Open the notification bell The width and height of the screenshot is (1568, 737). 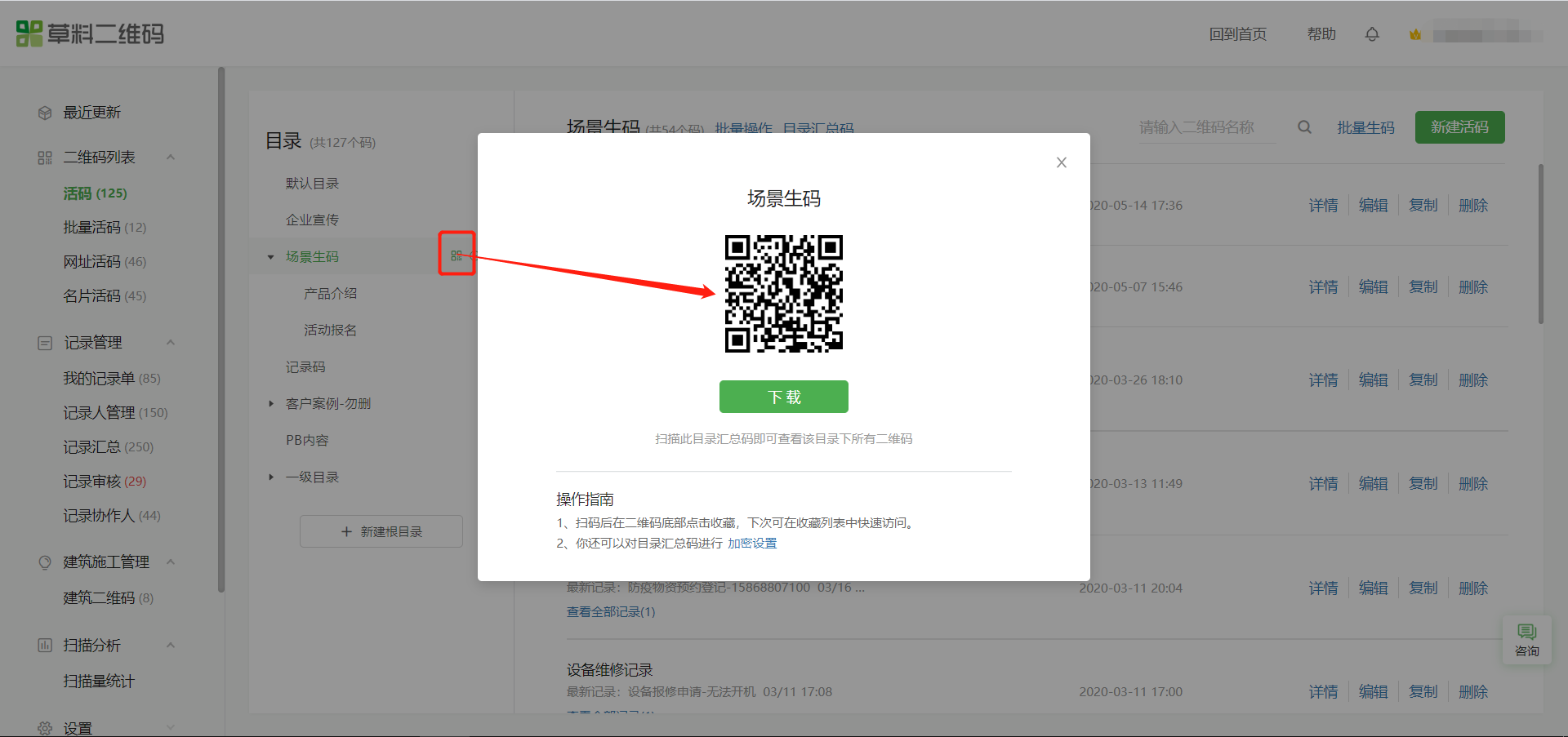click(1372, 34)
